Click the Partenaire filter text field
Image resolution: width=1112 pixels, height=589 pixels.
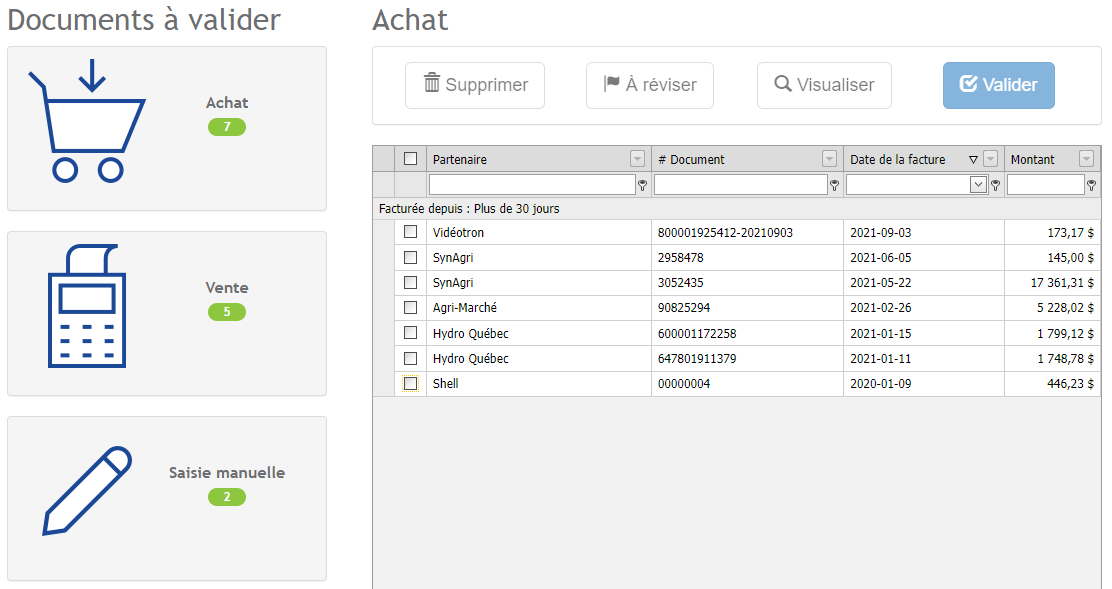(531, 185)
